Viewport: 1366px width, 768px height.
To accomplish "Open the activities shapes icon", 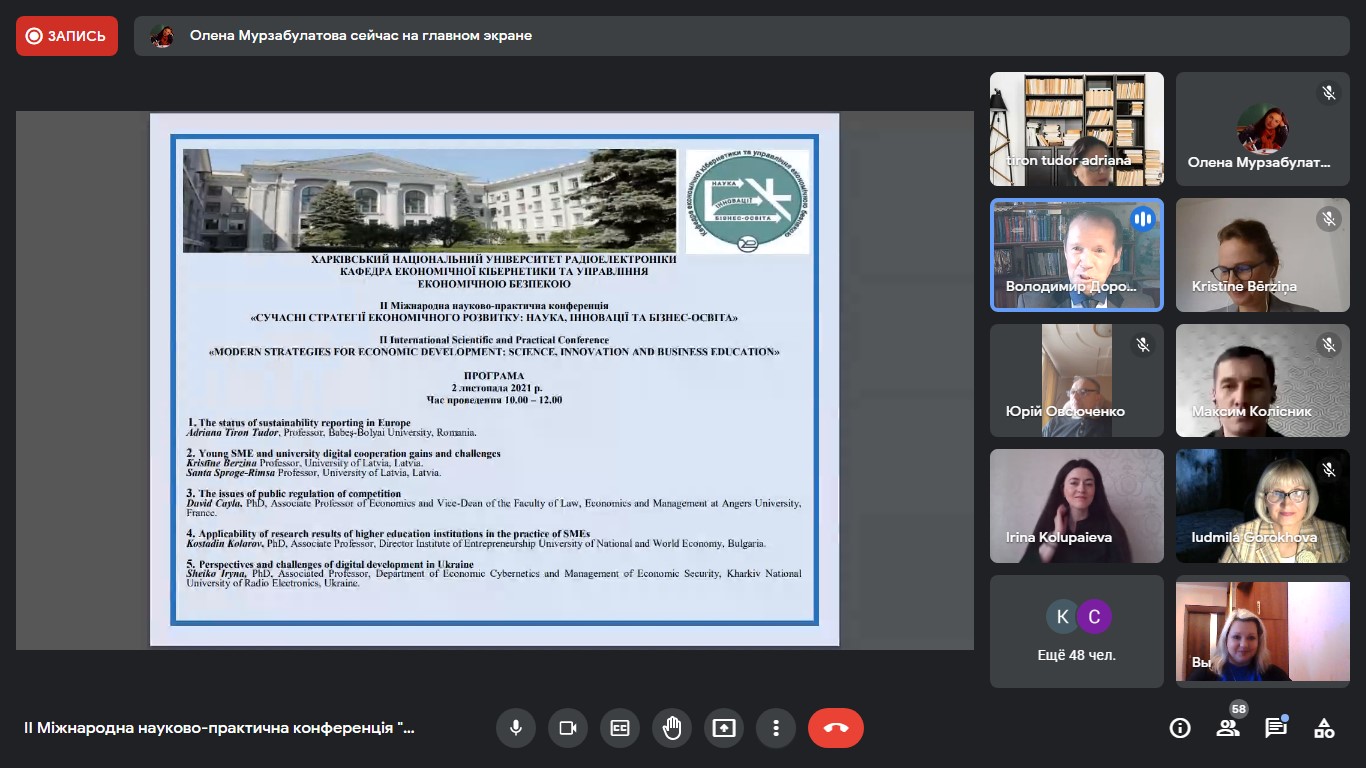I will (1324, 728).
